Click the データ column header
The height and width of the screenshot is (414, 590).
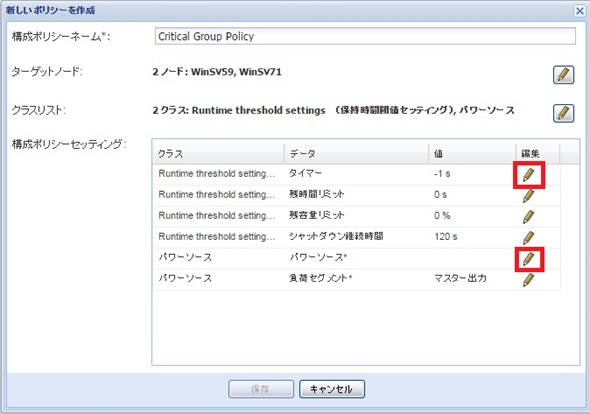[356, 154]
